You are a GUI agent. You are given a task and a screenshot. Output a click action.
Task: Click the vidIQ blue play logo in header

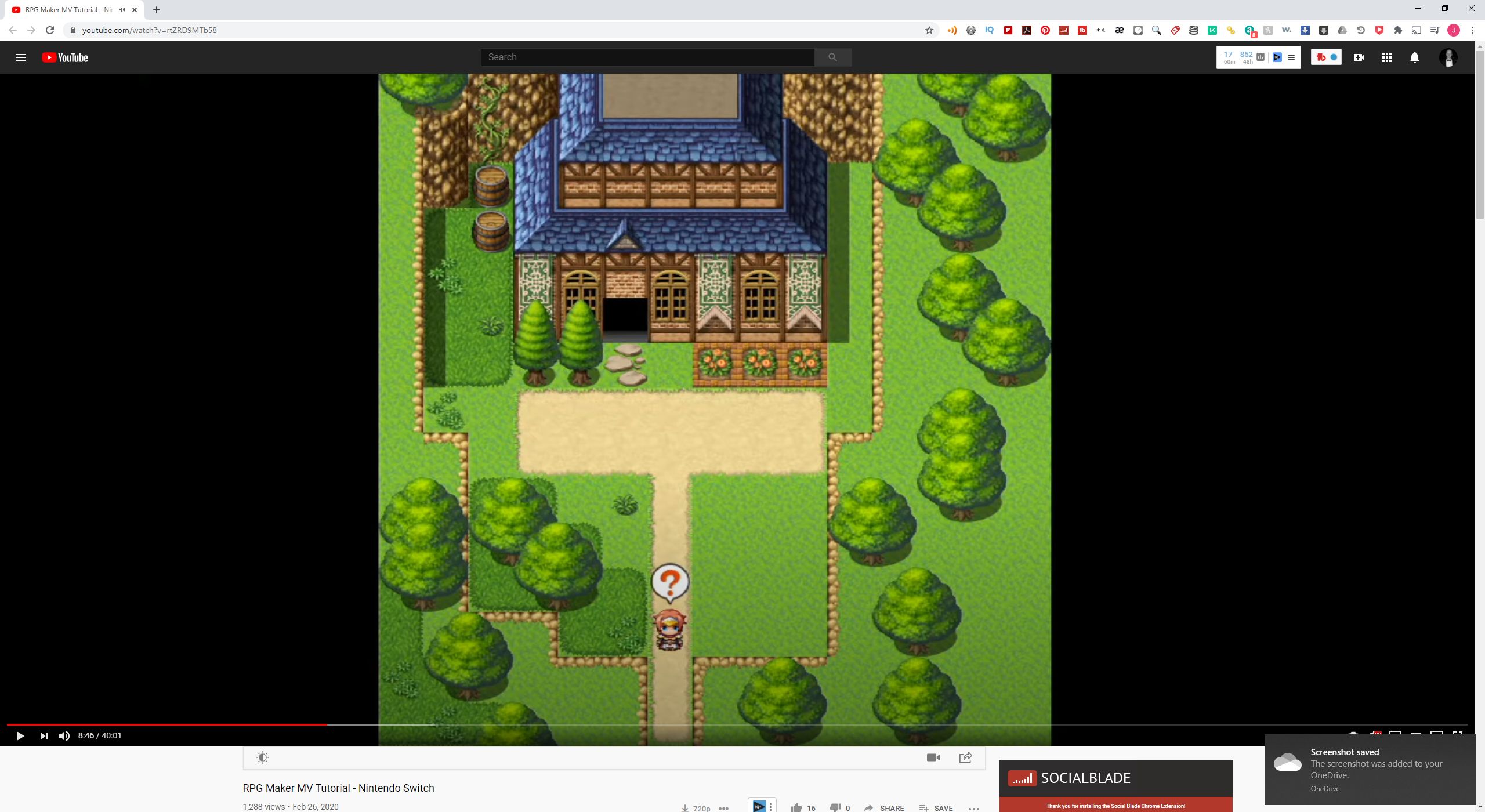(x=1277, y=57)
